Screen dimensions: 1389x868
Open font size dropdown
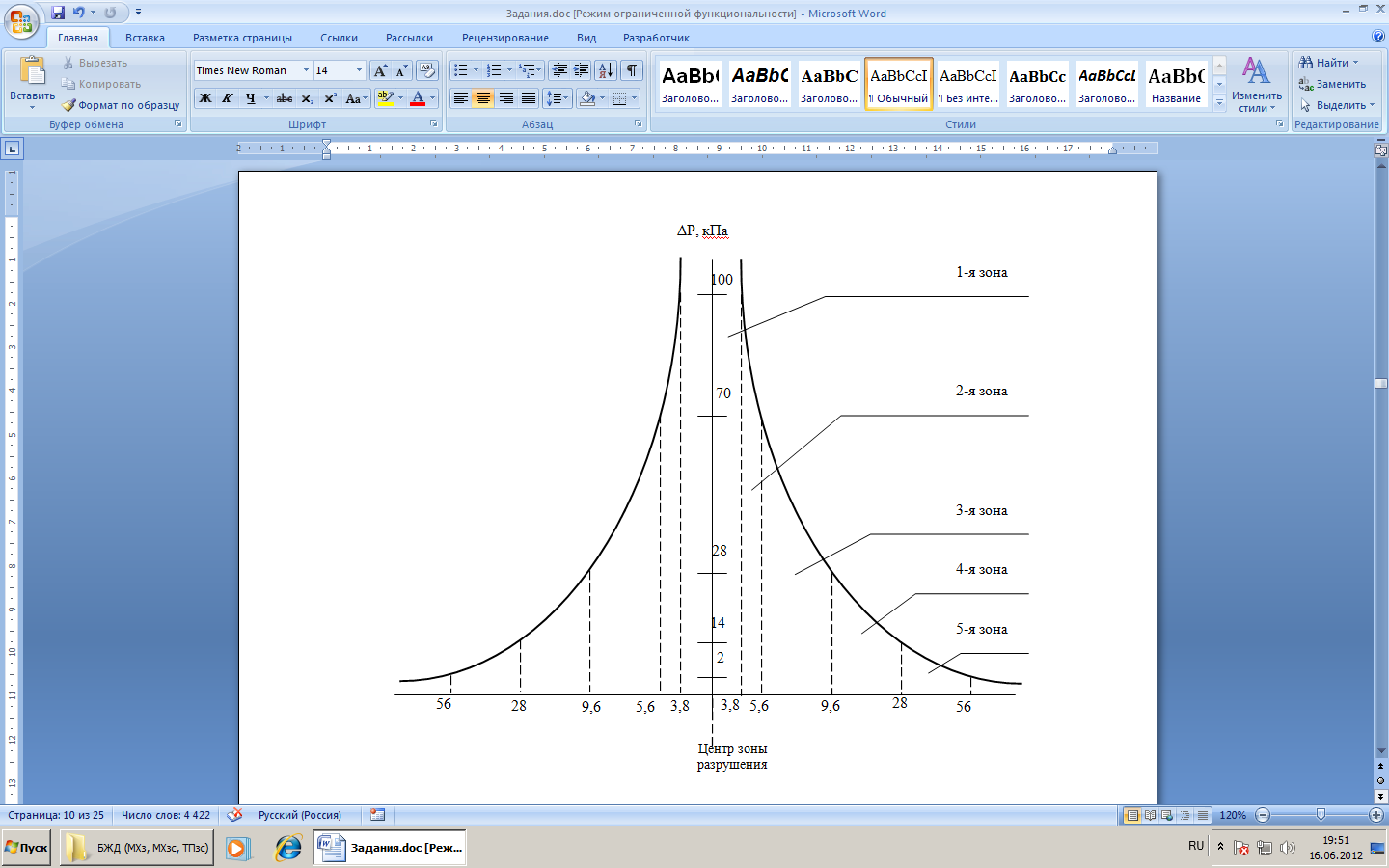(x=359, y=70)
